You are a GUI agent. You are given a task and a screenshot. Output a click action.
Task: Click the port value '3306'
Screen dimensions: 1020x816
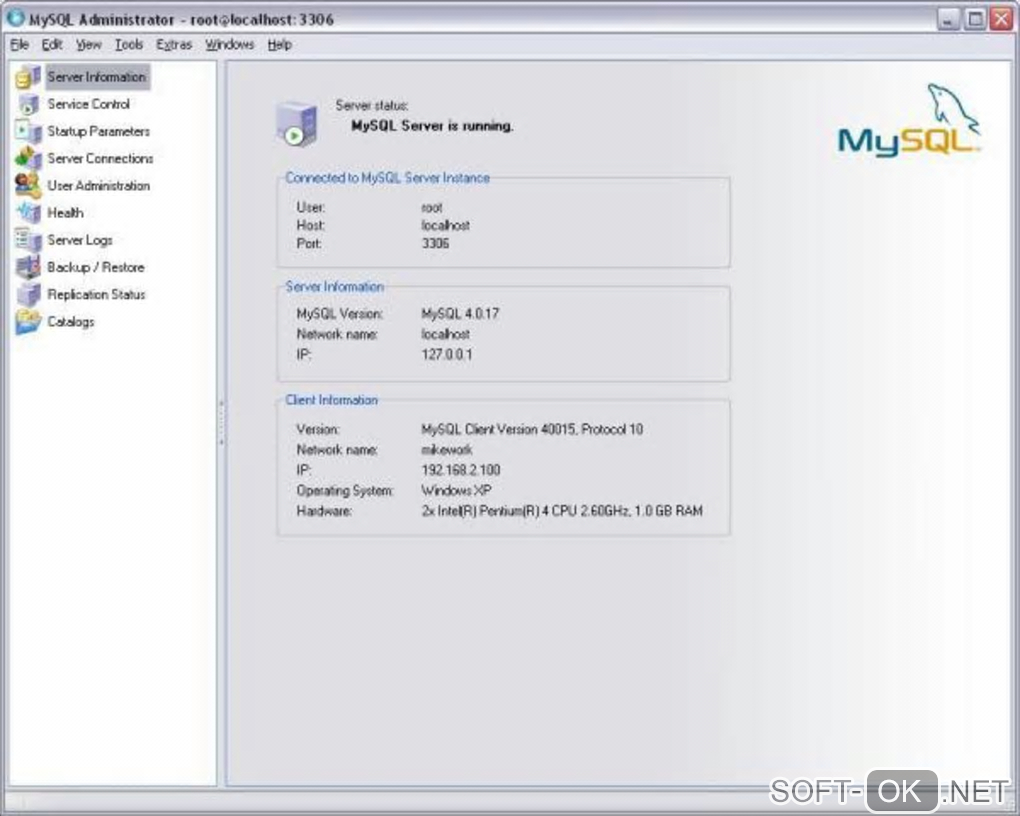coord(435,243)
